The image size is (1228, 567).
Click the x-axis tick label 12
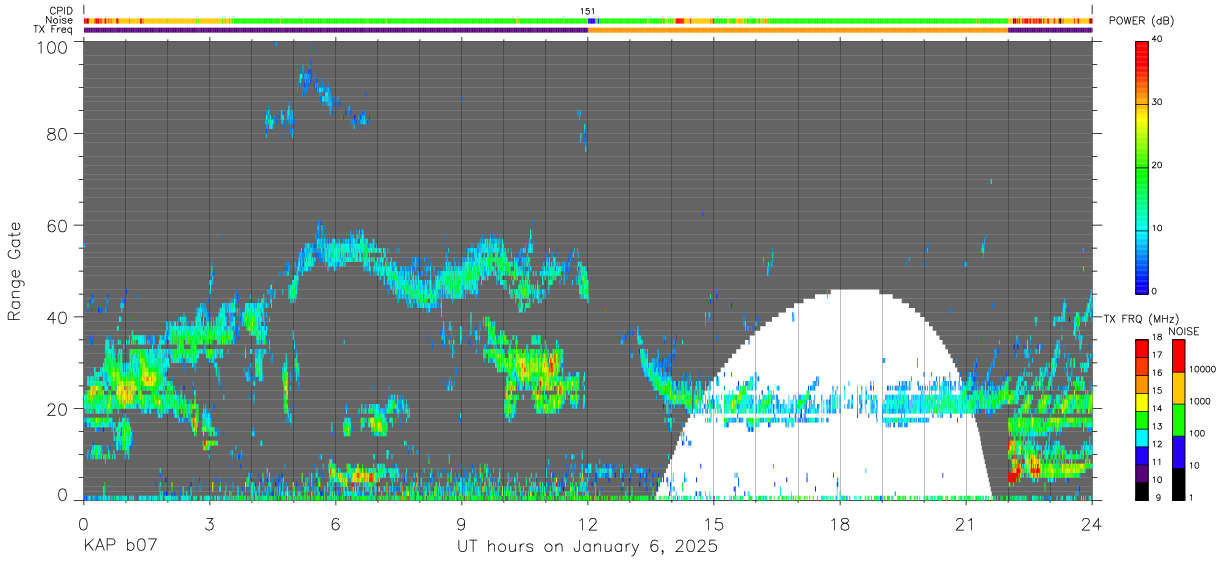[587, 522]
